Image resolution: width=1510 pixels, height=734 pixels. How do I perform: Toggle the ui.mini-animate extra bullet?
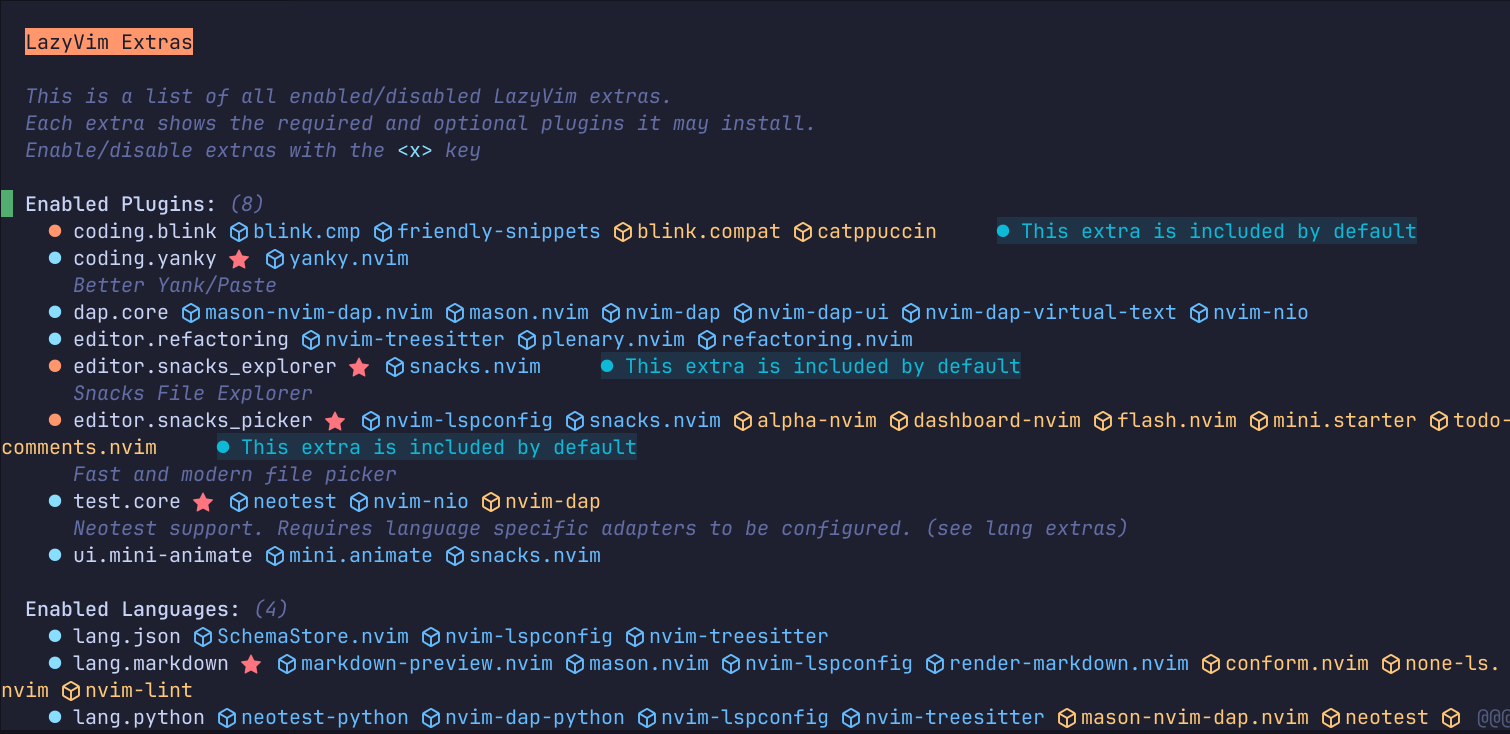pyautogui.click(x=56, y=556)
